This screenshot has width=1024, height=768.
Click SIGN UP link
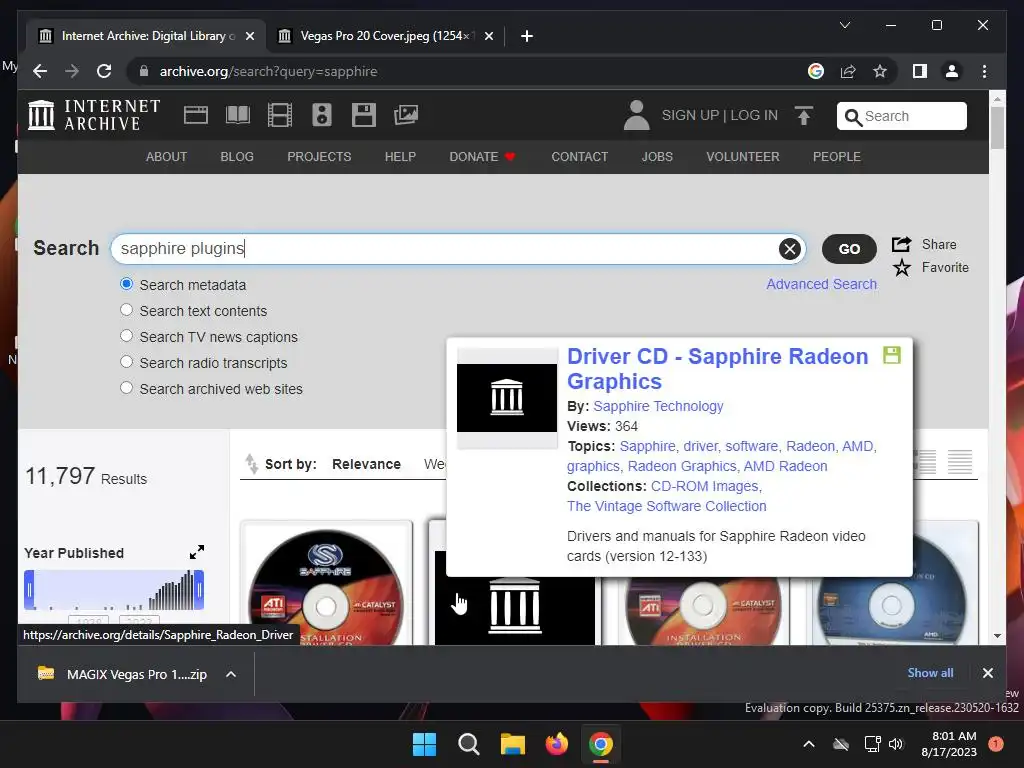(690, 116)
